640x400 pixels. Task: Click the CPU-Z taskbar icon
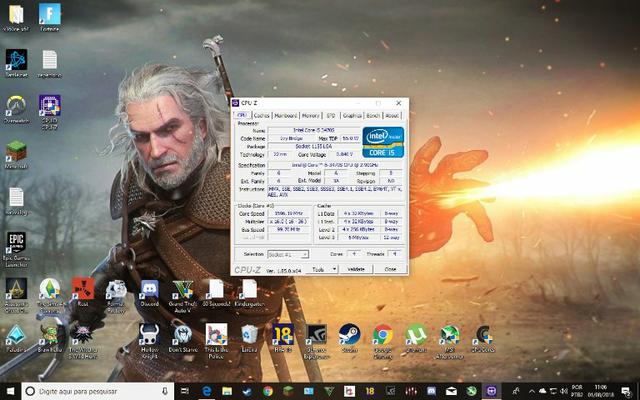click(x=492, y=391)
